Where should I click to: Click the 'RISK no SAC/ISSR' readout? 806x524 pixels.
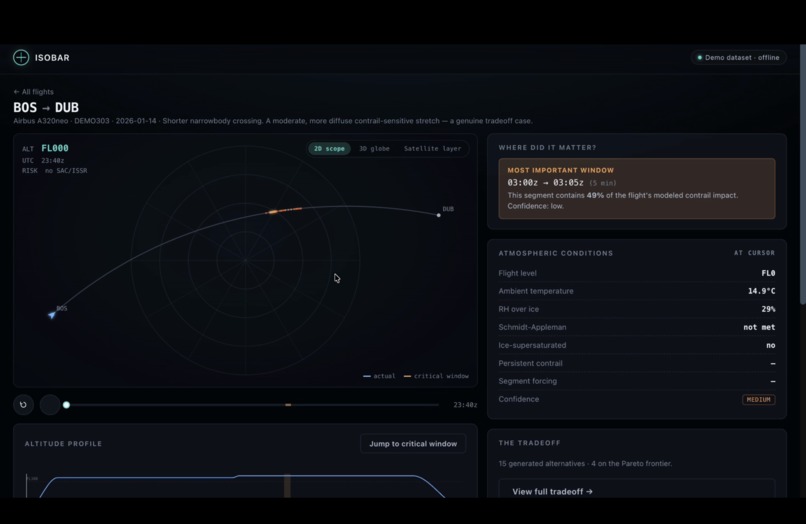pos(54,171)
